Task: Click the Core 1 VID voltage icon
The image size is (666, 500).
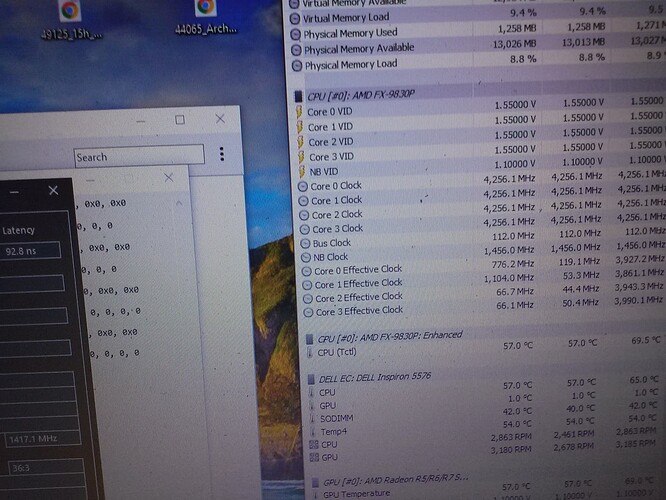Action: [x=300, y=127]
